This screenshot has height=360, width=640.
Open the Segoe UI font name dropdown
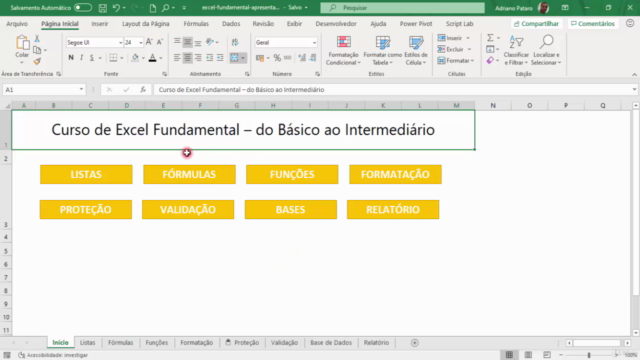pos(120,42)
